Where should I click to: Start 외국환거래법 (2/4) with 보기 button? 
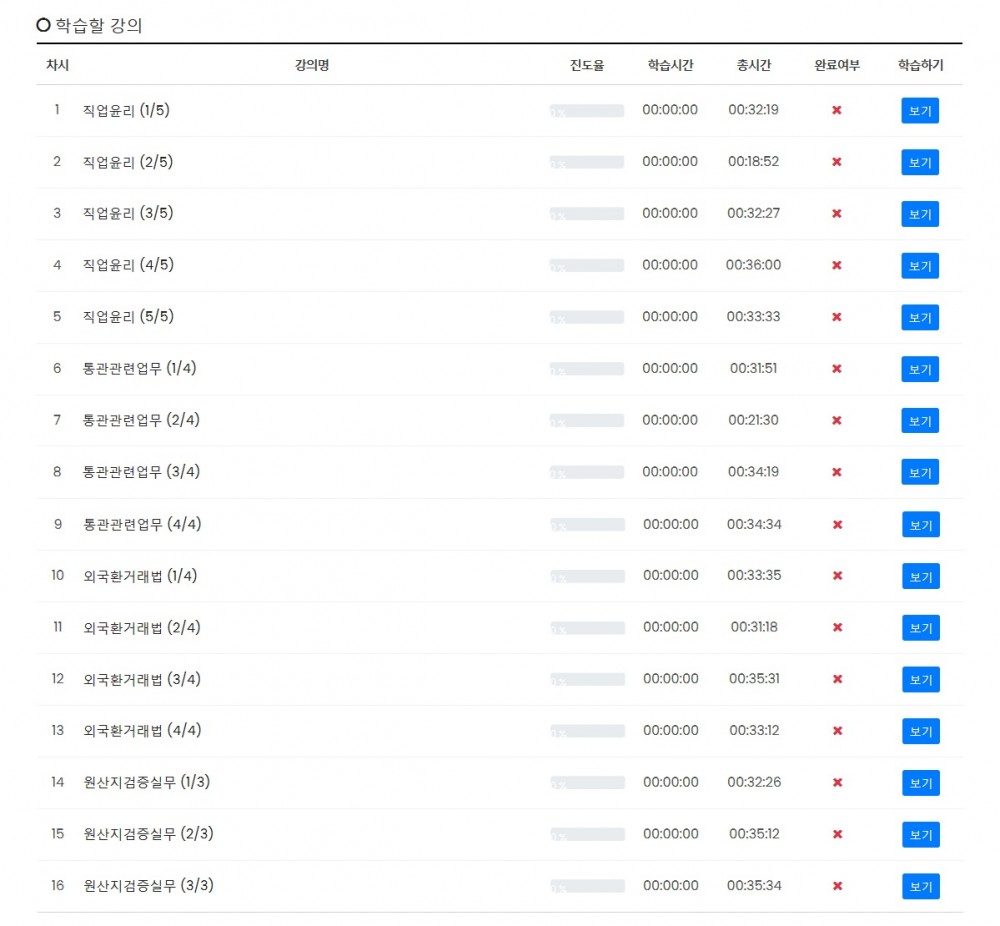[920, 628]
